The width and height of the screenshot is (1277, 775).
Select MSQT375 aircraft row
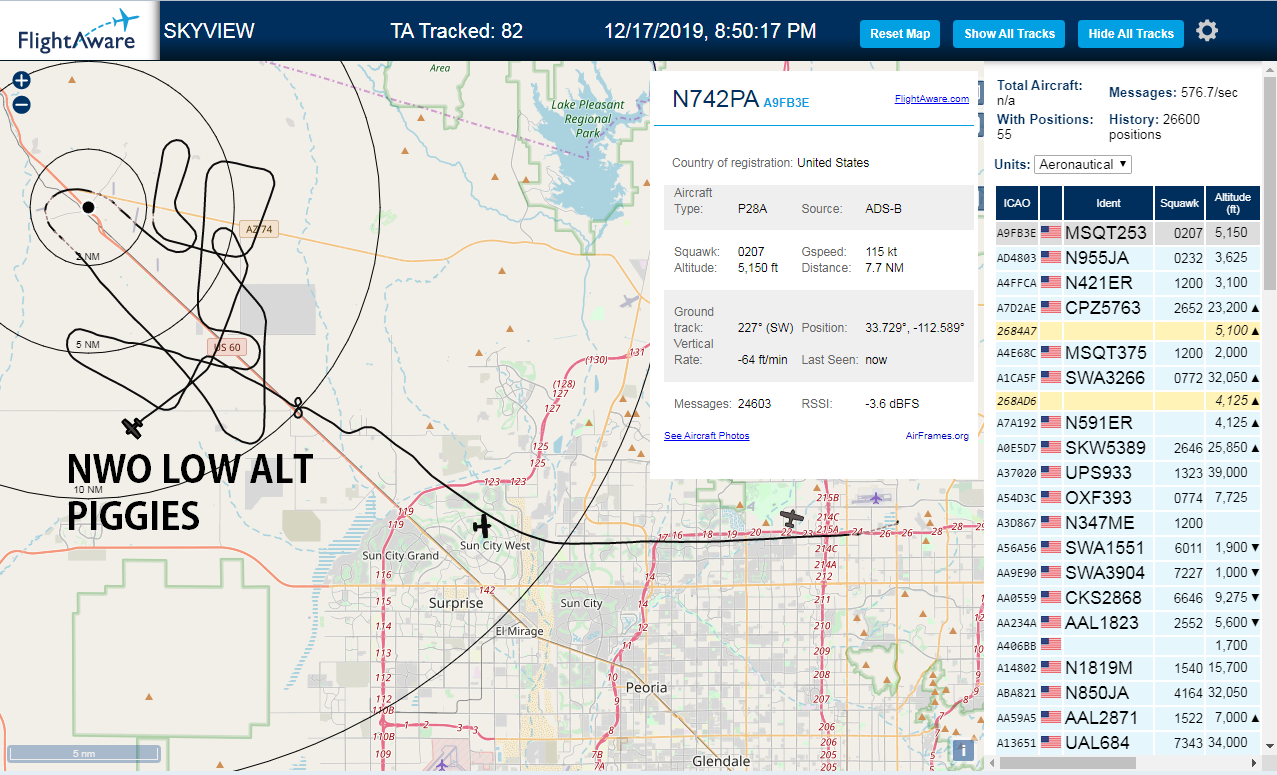(1127, 353)
